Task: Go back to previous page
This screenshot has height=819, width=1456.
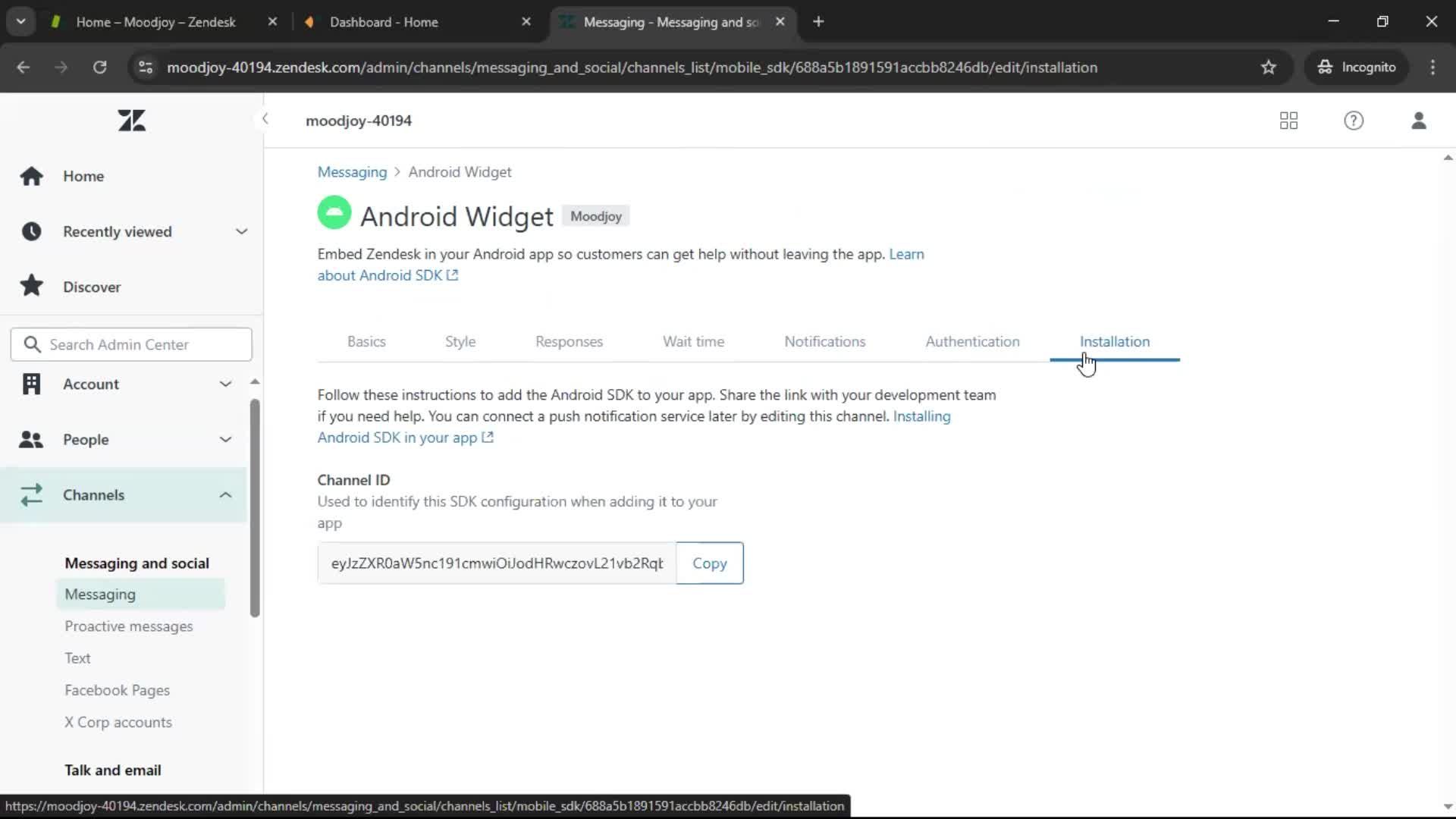Action: (23, 67)
